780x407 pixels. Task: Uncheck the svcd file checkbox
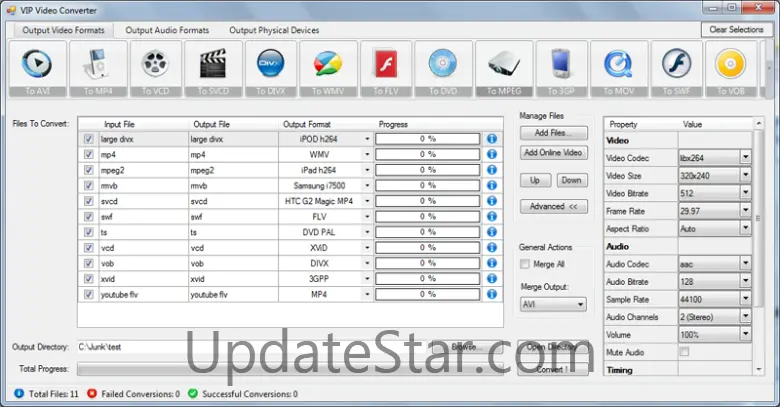[89, 201]
